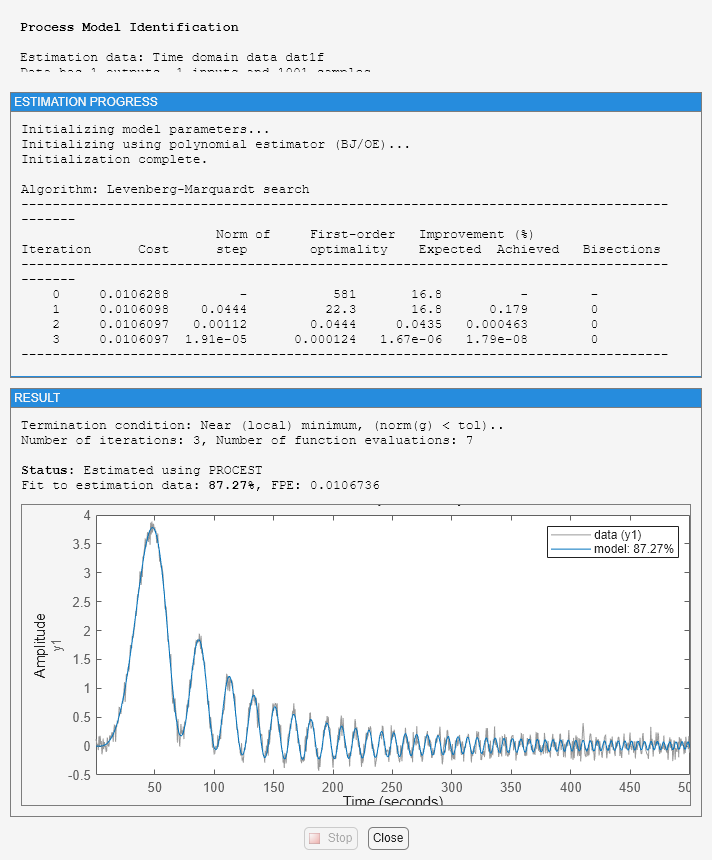Click norm of step value 0.0444

point(223,309)
